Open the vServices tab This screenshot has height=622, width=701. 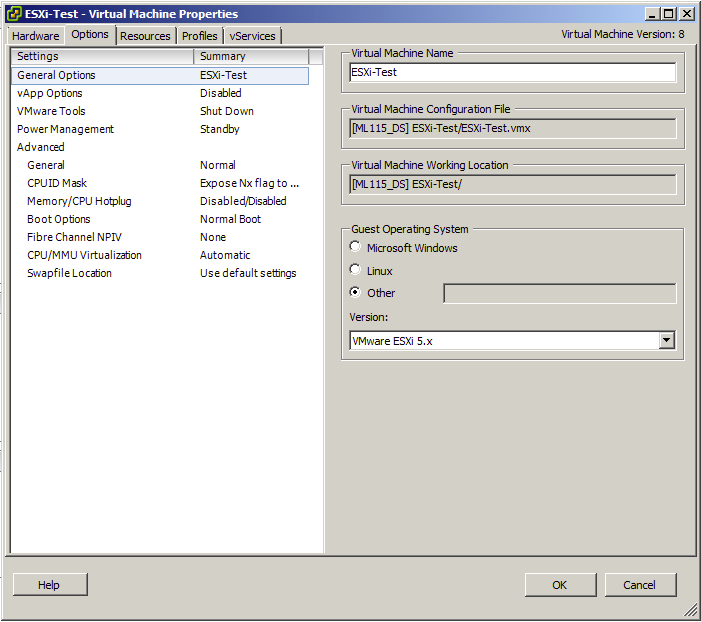pos(252,36)
